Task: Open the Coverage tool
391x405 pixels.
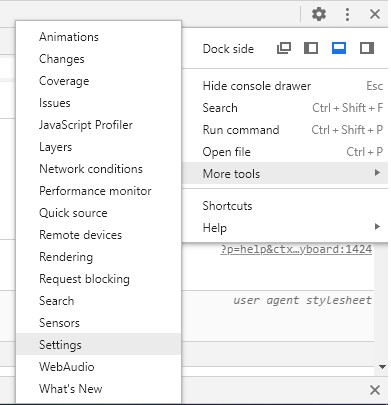Action: coord(98,81)
